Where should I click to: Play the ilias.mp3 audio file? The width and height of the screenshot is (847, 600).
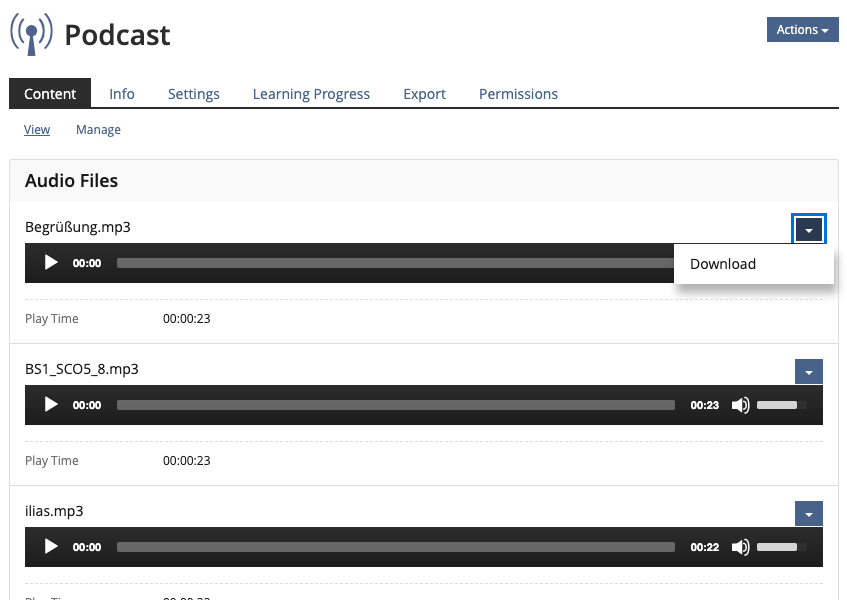(51, 547)
